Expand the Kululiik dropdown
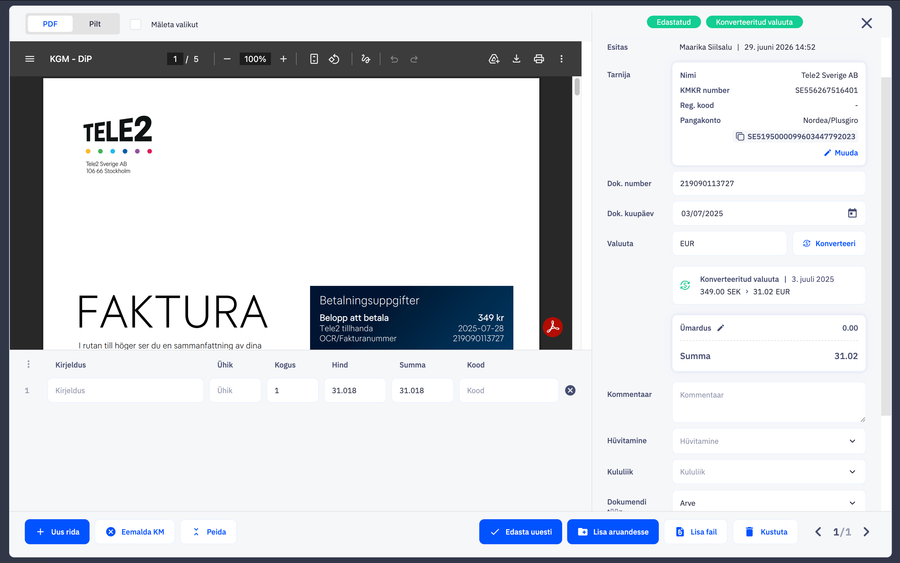The width and height of the screenshot is (900, 563). pyautogui.click(x=769, y=472)
